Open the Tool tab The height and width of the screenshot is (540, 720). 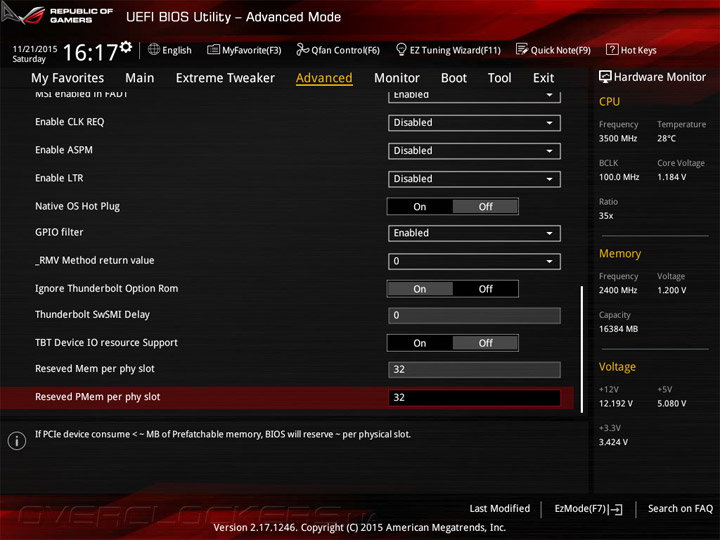point(500,78)
